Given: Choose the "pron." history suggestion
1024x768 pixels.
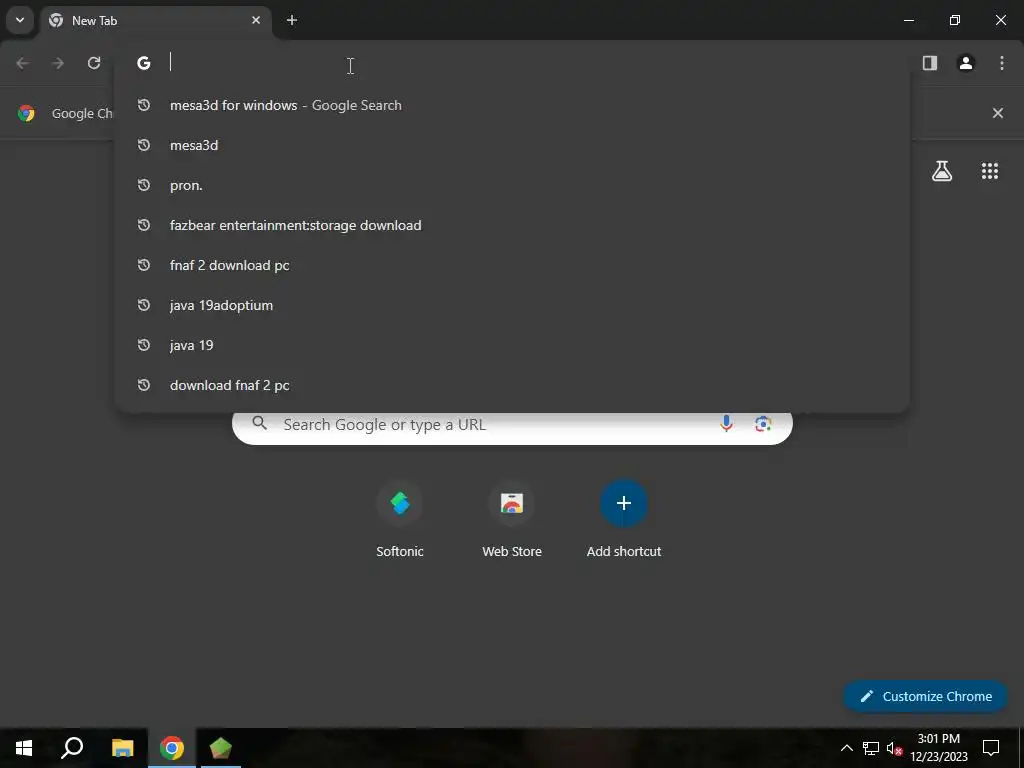Looking at the screenshot, I should [x=512, y=185].
